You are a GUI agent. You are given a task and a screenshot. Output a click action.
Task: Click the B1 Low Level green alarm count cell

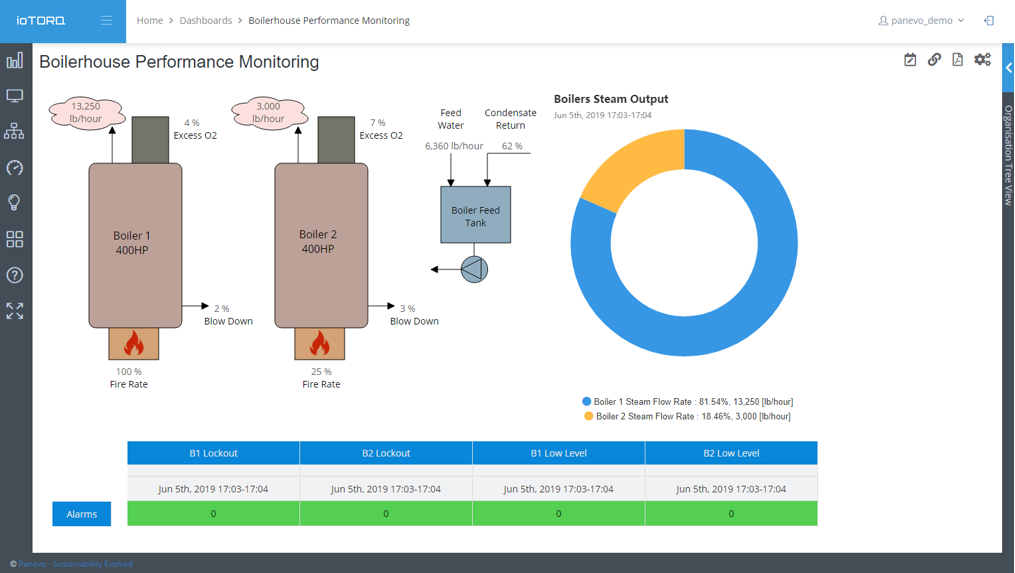tap(559, 513)
